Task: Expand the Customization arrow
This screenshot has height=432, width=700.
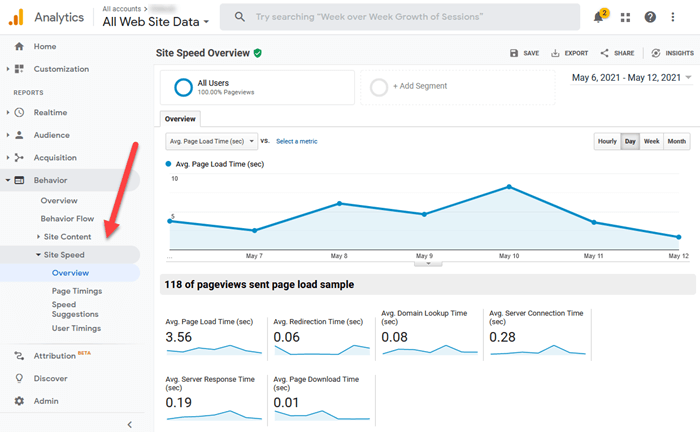Action: coord(8,69)
